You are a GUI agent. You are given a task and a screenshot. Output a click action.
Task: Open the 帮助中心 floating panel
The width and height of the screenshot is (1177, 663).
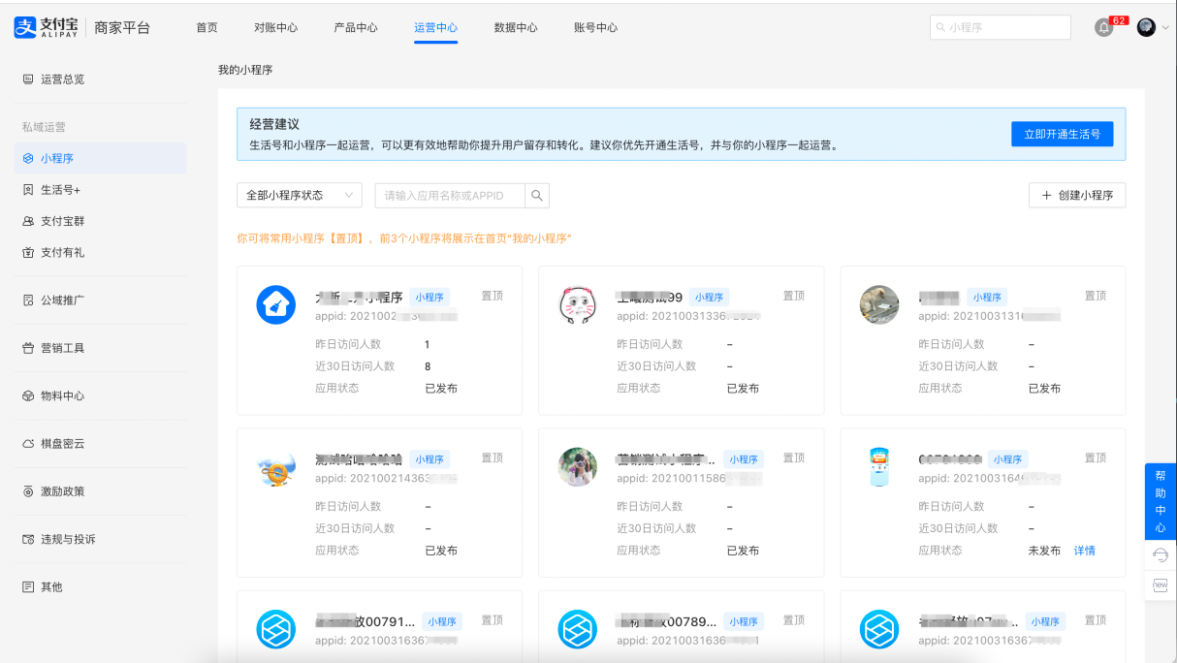click(x=1160, y=502)
